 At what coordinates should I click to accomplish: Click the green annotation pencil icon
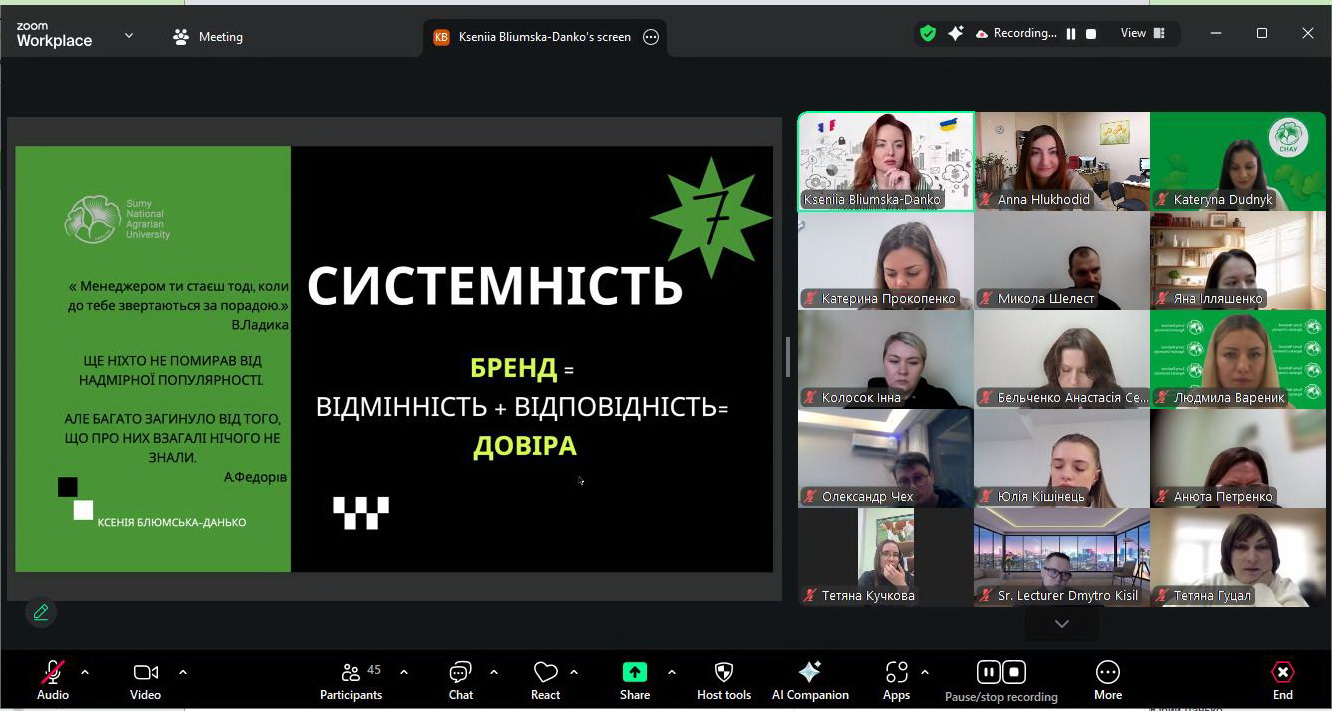pyautogui.click(x=41, y=612)
